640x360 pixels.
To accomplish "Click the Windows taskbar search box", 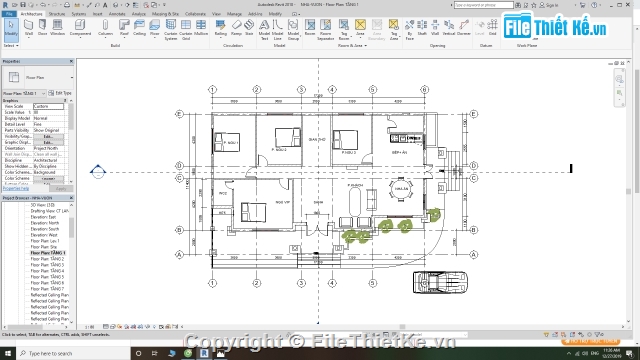I will coord(73,353).
